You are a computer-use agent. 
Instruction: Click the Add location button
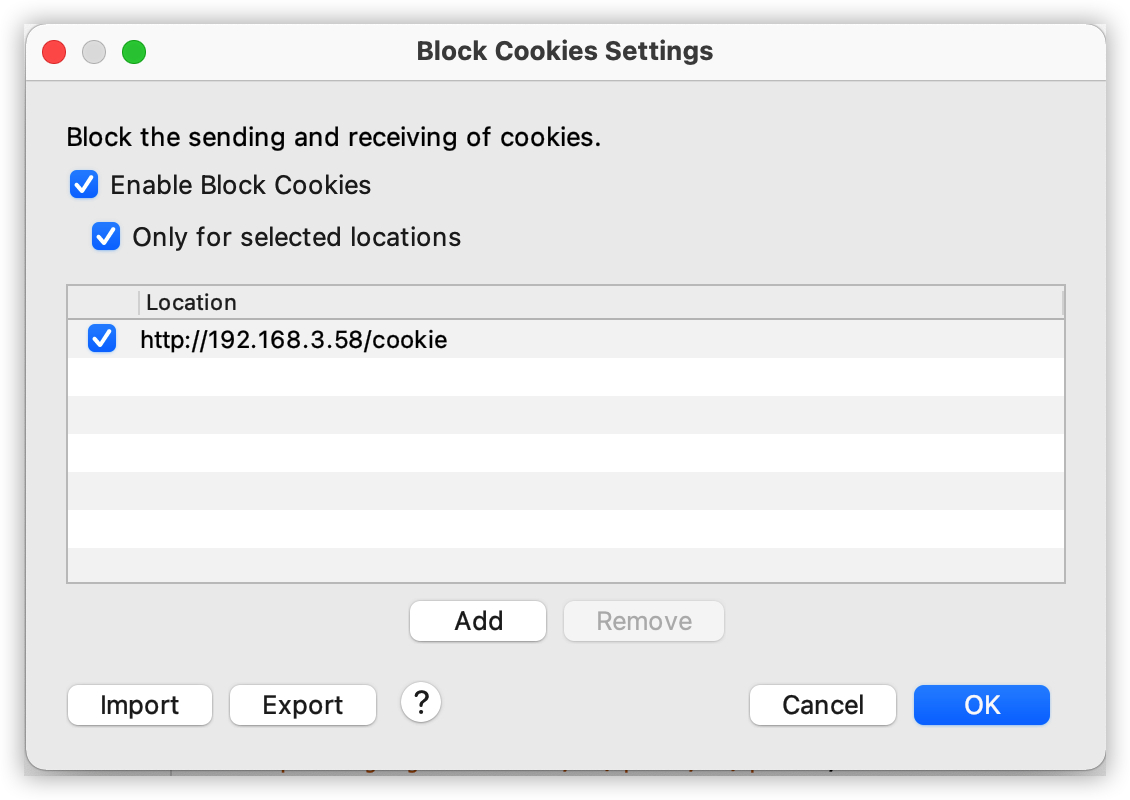click(478, 621)
